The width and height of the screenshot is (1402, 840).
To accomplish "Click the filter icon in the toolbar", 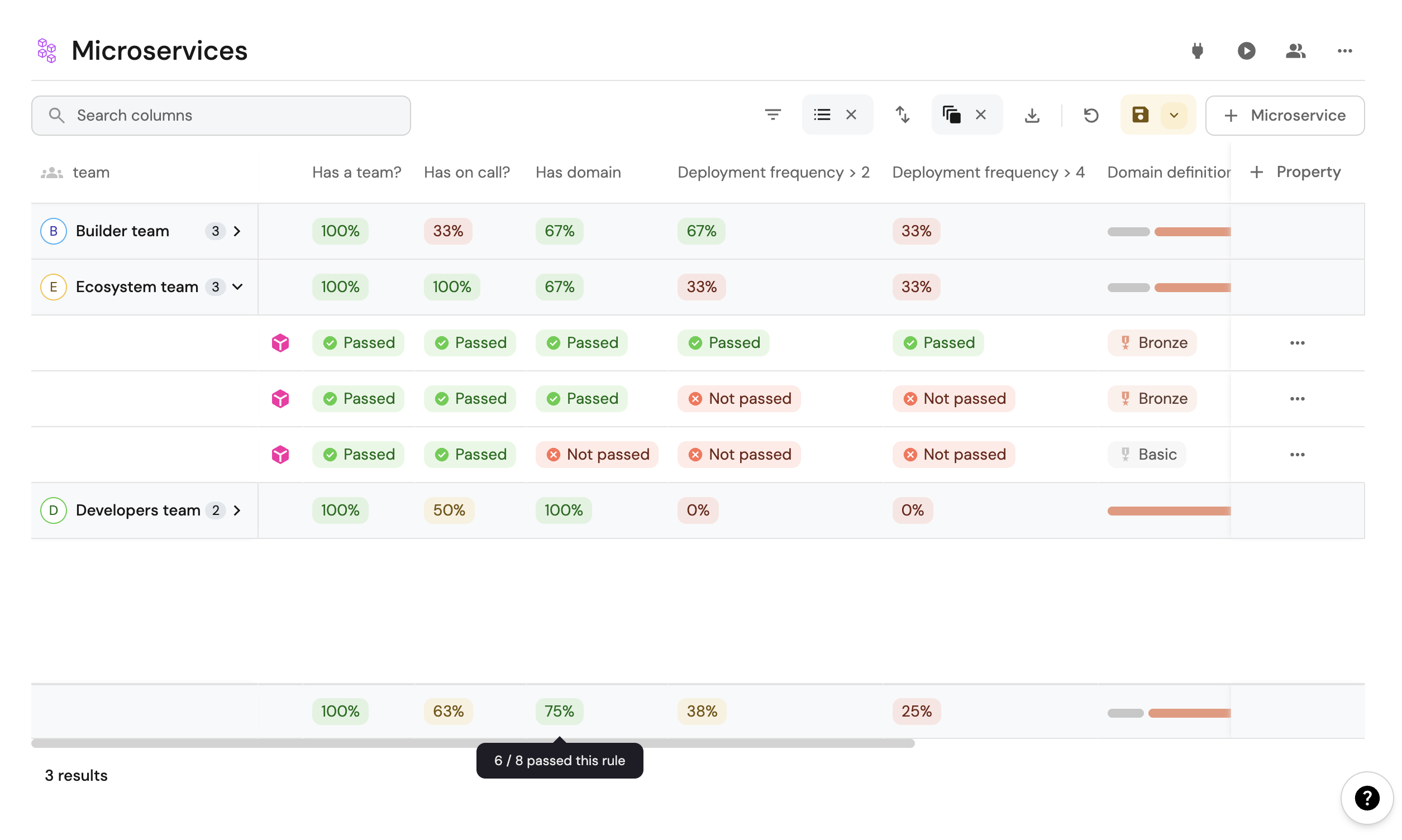I will (x=772, y=115).
